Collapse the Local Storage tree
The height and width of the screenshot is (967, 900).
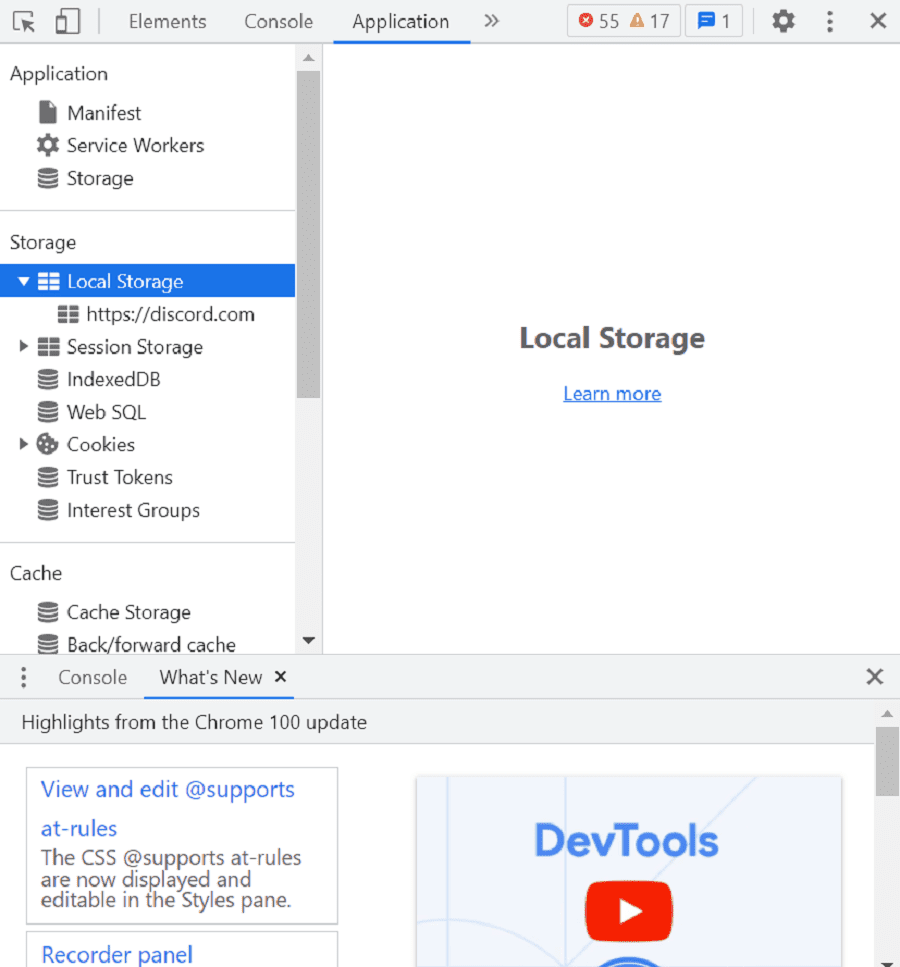23,281
